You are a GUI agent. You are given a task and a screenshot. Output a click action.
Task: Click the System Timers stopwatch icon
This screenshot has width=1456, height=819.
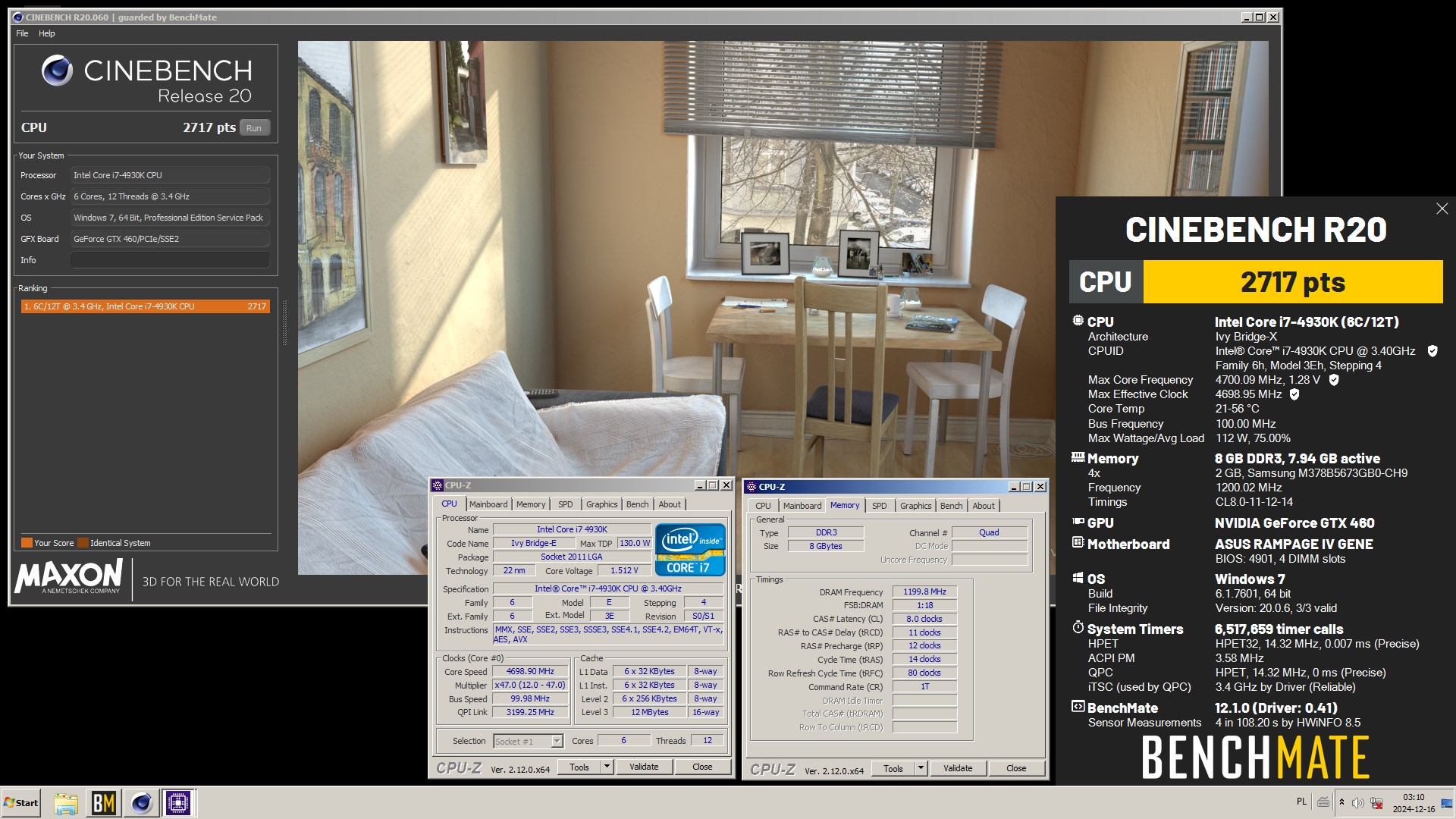tap(1078, 628)
